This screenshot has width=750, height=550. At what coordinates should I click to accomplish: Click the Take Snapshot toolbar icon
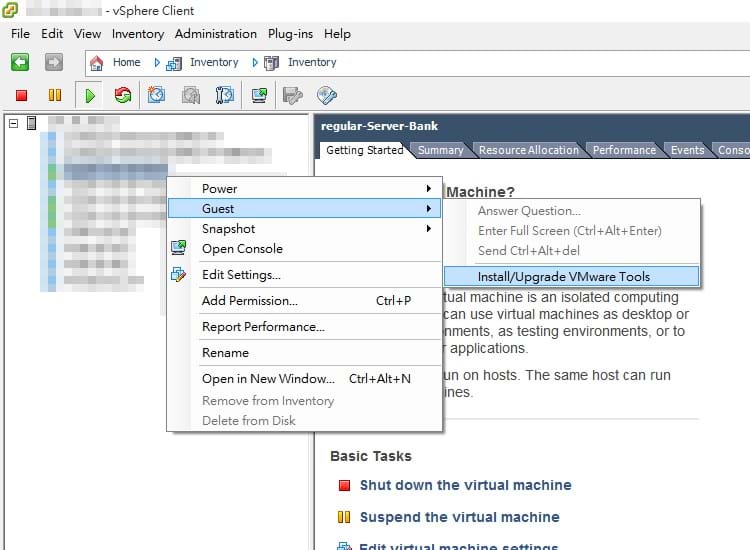(x=156, y=95)
